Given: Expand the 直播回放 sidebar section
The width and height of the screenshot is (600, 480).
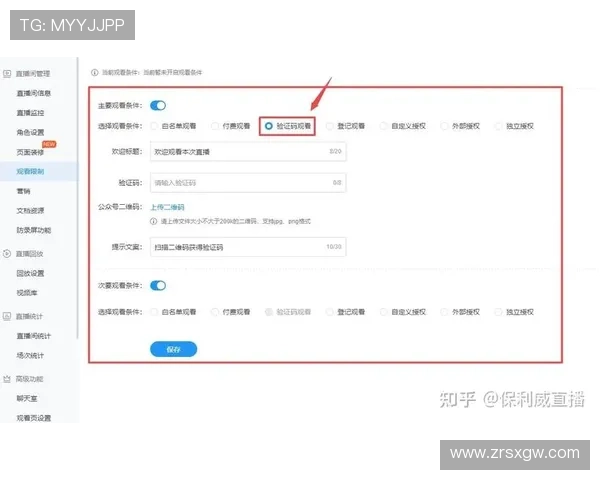Looking at the screenshot, I should point(29,253).
